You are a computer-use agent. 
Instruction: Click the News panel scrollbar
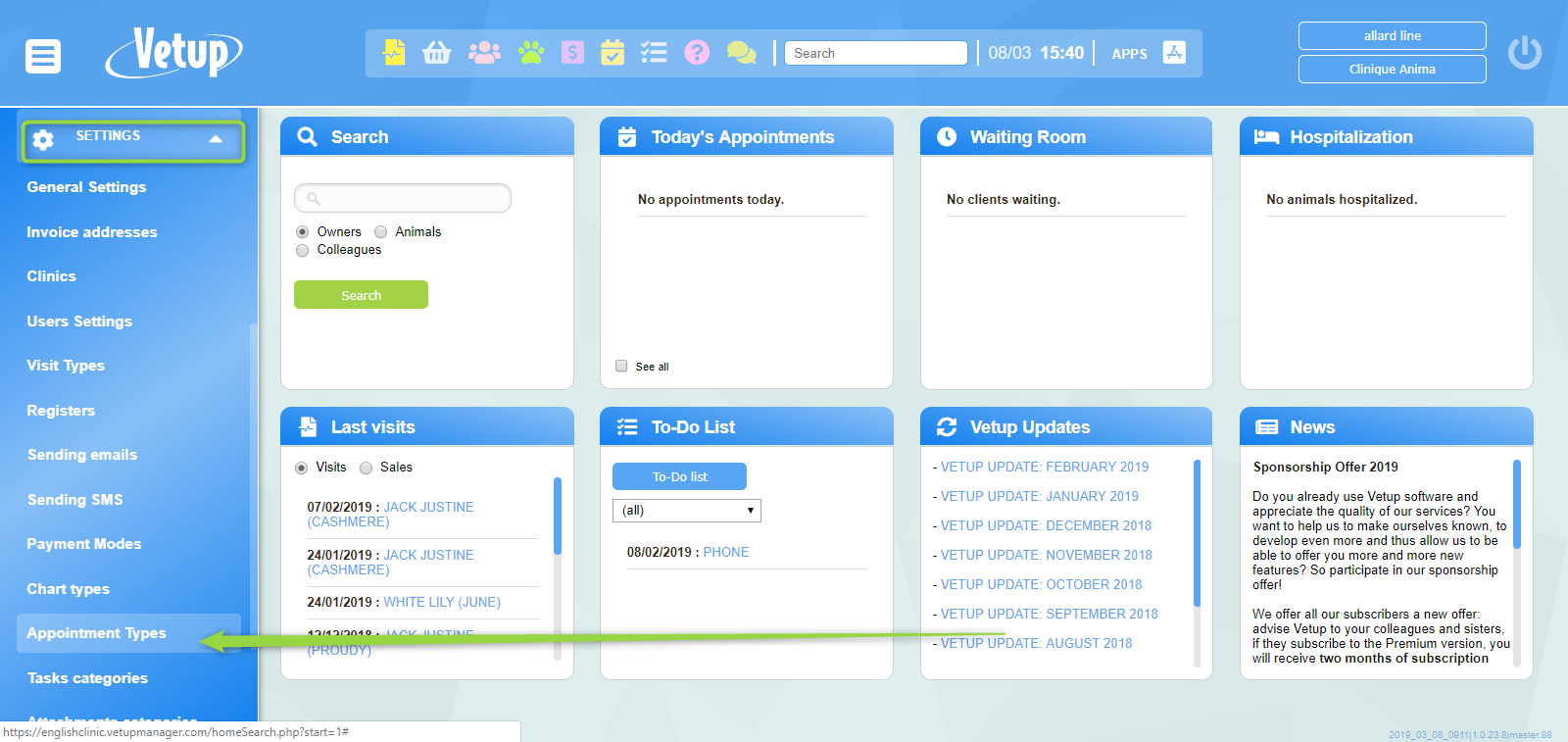point(1516,505)
